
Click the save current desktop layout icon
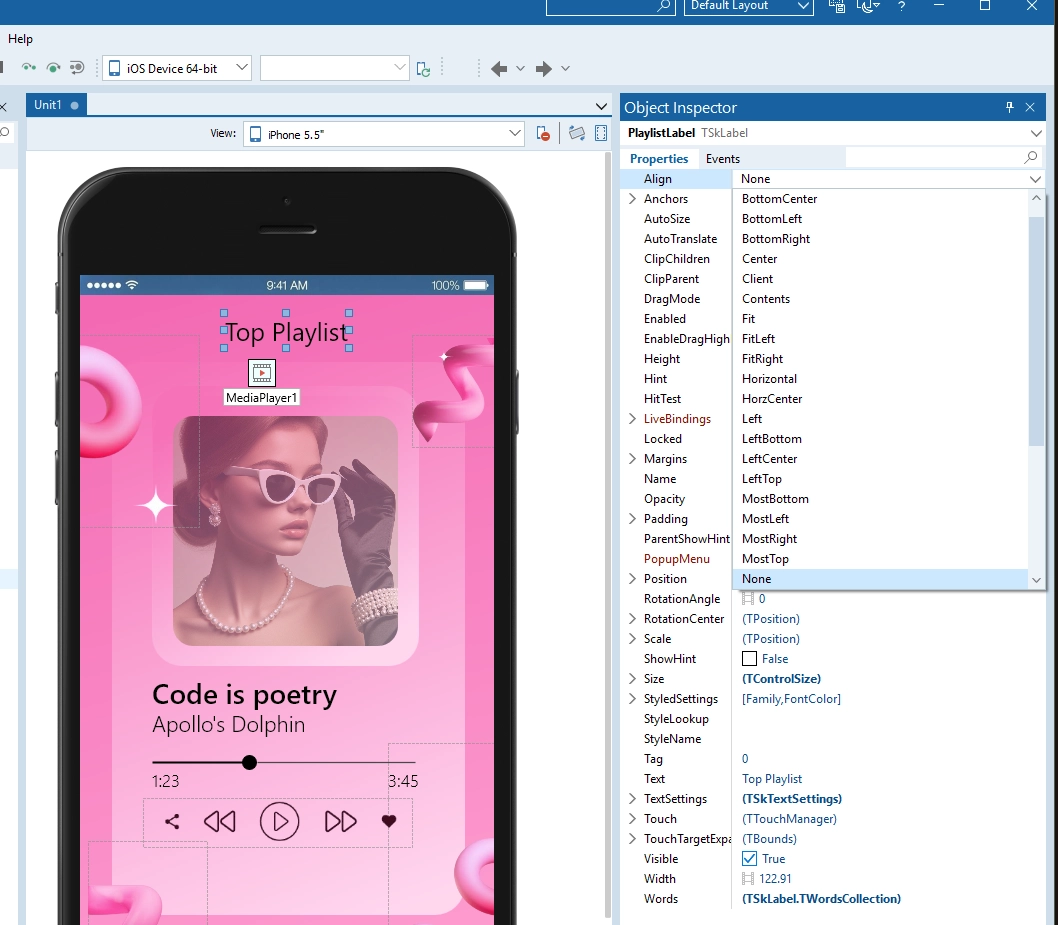pyautogui.click(x=837, y=8)
